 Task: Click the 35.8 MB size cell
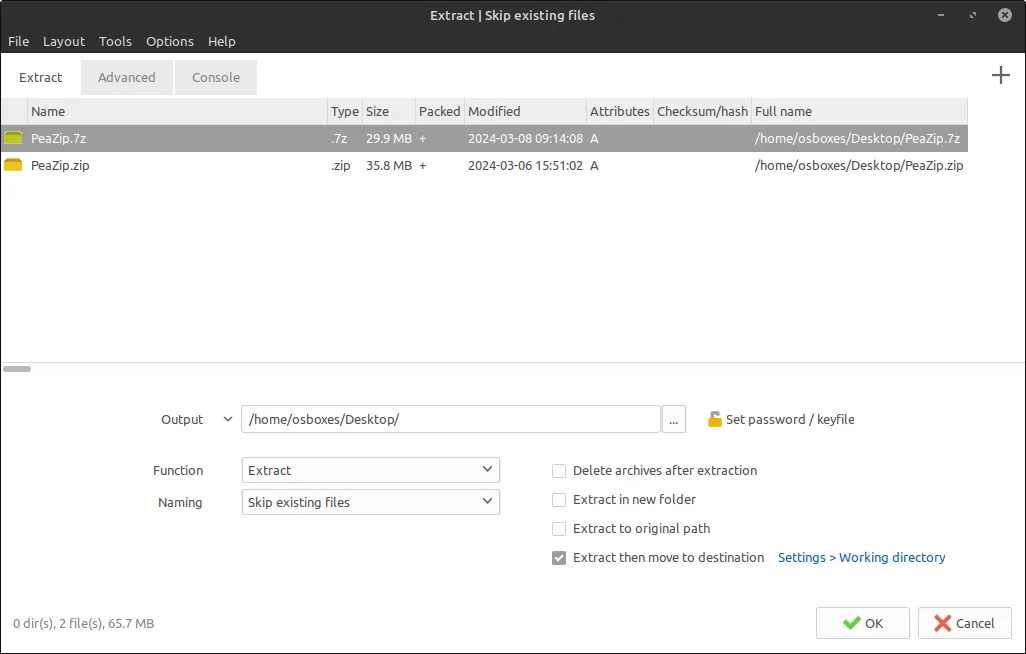click(389, 166)
